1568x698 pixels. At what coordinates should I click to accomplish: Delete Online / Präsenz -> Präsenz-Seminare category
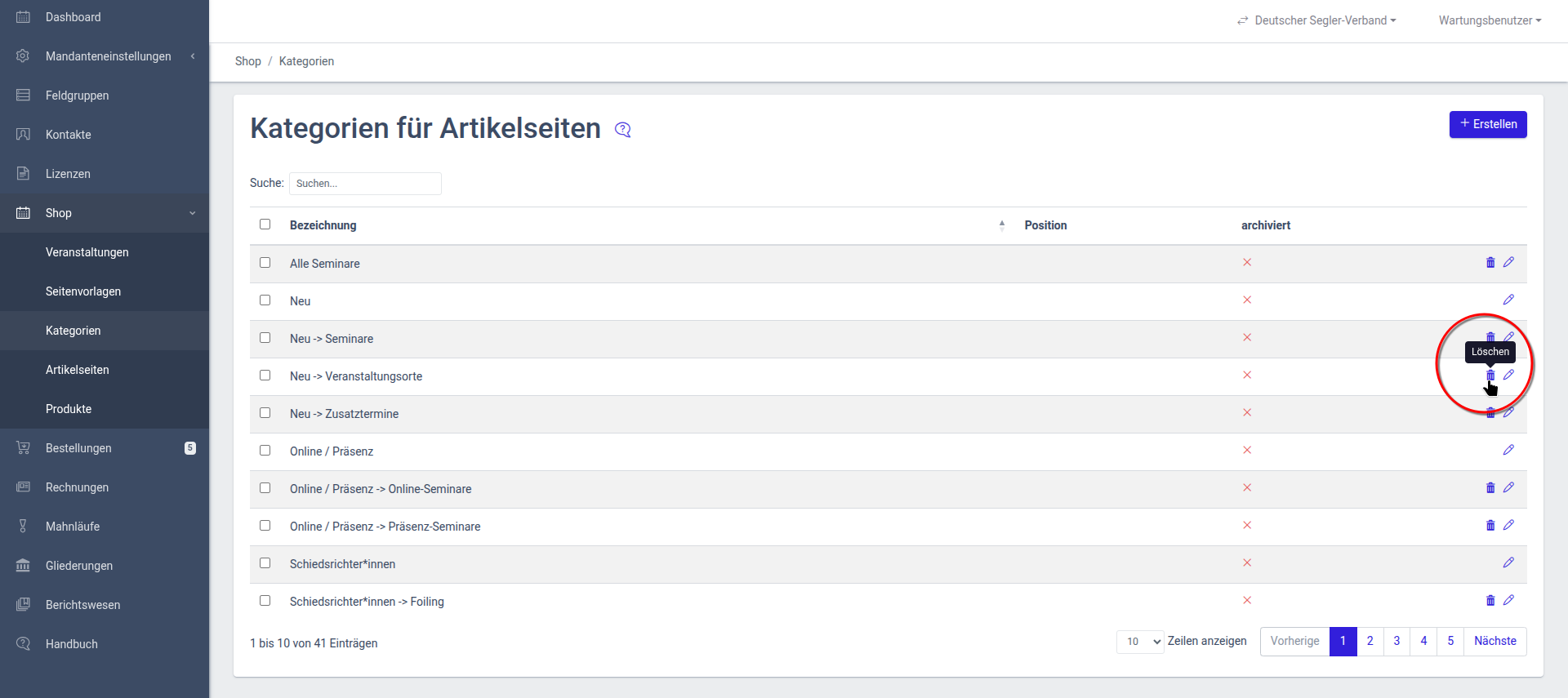point(1490,526)
